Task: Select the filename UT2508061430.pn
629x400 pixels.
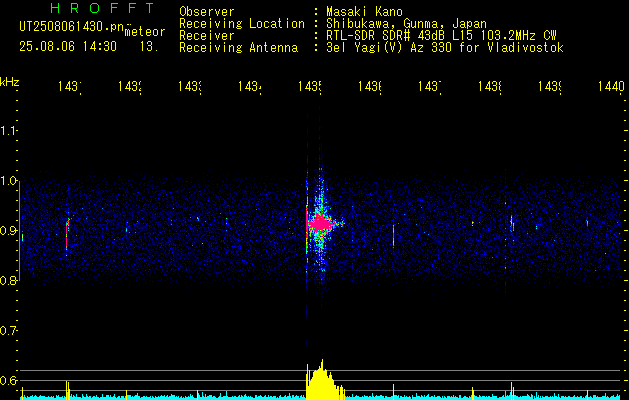Action: pyautogui.click(x=72, y=27)
